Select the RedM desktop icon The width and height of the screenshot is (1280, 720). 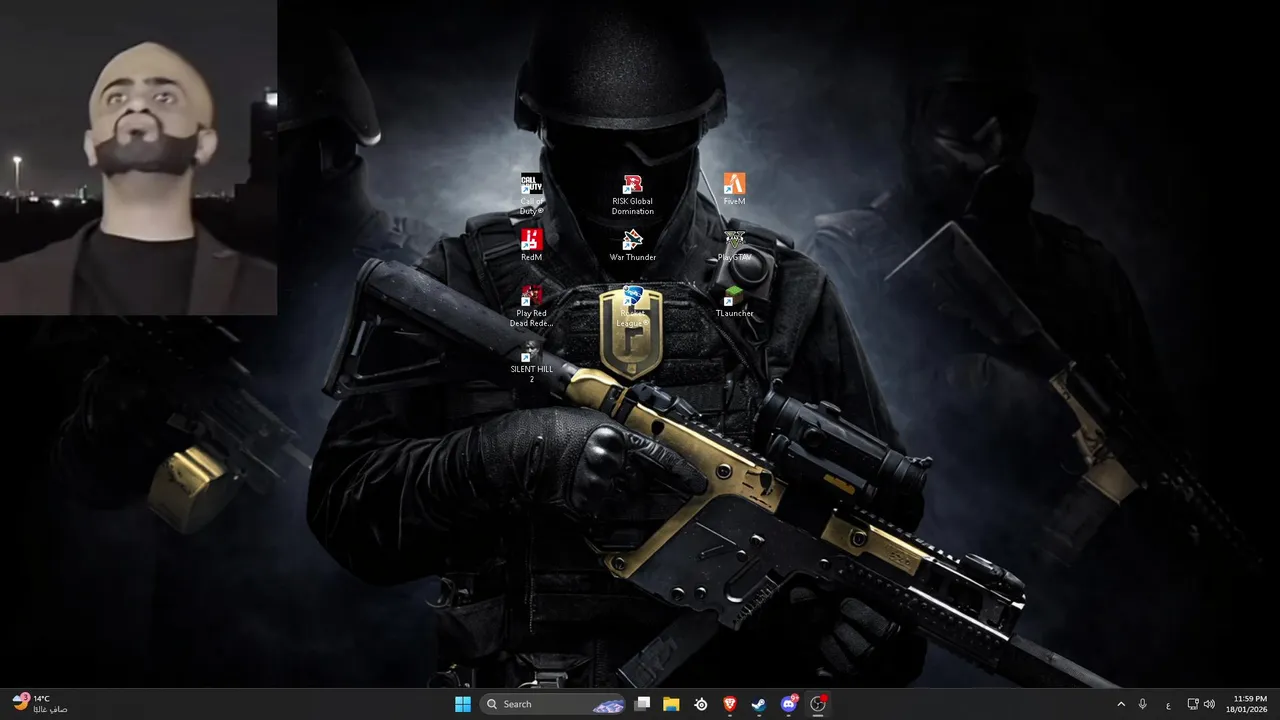coord(531,245)
